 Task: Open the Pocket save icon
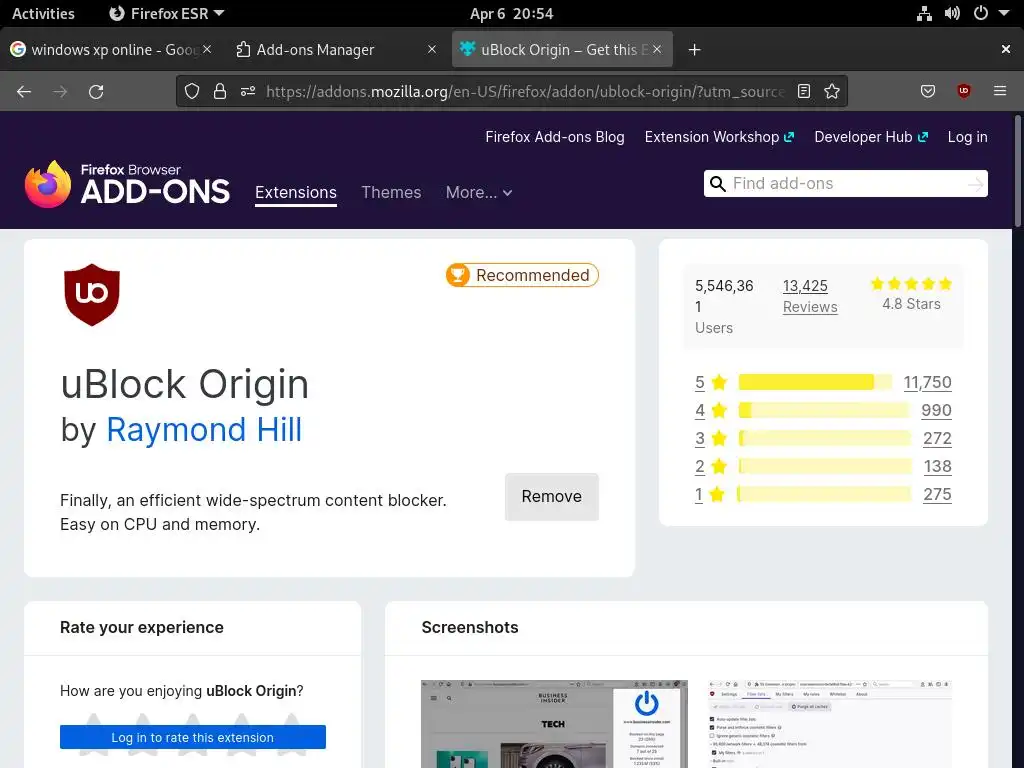pos(927,91)
